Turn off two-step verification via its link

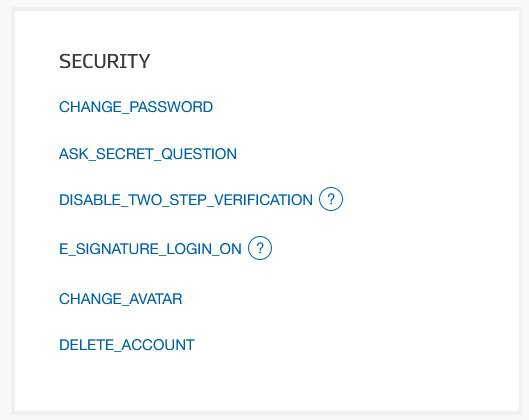pyautogui.click(x=186, y=200)
